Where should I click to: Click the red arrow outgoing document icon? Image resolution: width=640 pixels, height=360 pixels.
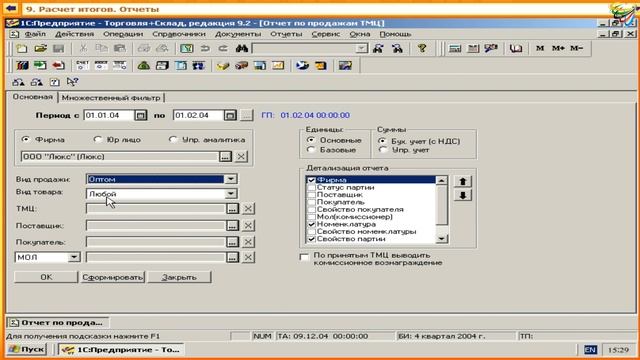pyautogui.click(x=58, y=65)
